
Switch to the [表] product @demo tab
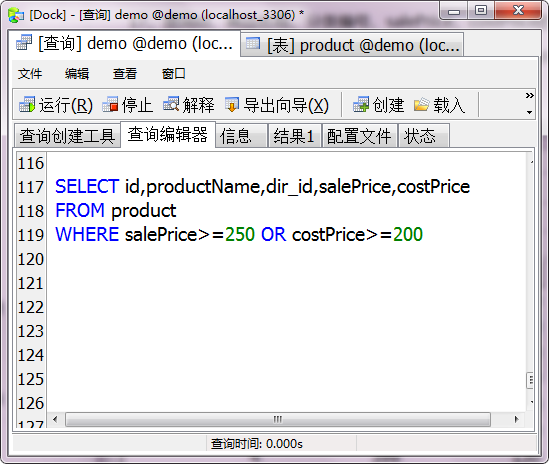(x=352, y=45)
